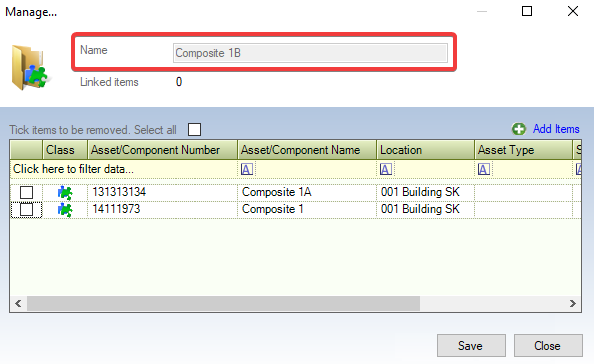This screenshot has width=594, height=364.
Task: Click the Class column header
Action: click(x=65, y=150)
